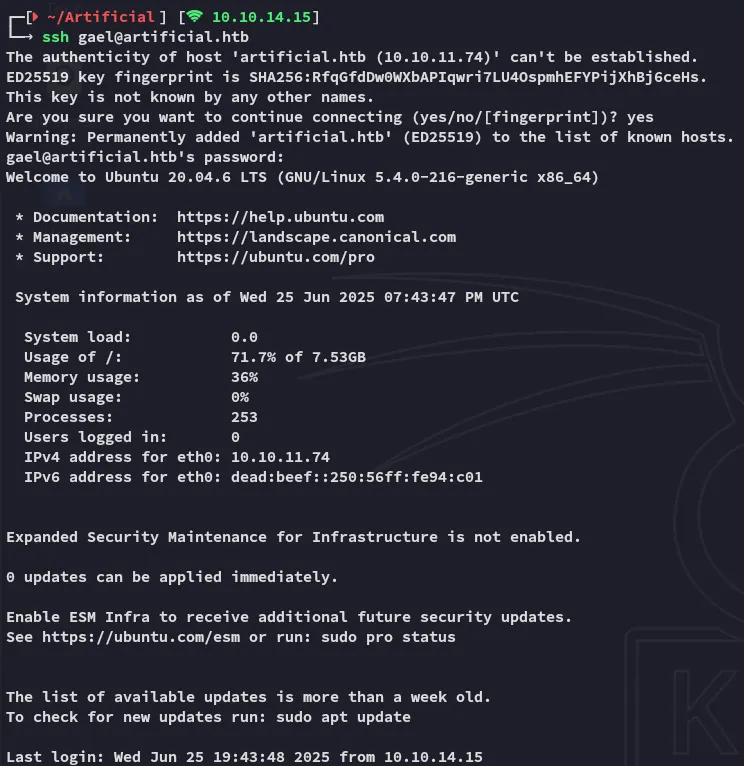The width and height of the screenshot is (744, 766).
Task: Click the disk usage value 71.7% of 7.53GB
Action: pos(298,357)
